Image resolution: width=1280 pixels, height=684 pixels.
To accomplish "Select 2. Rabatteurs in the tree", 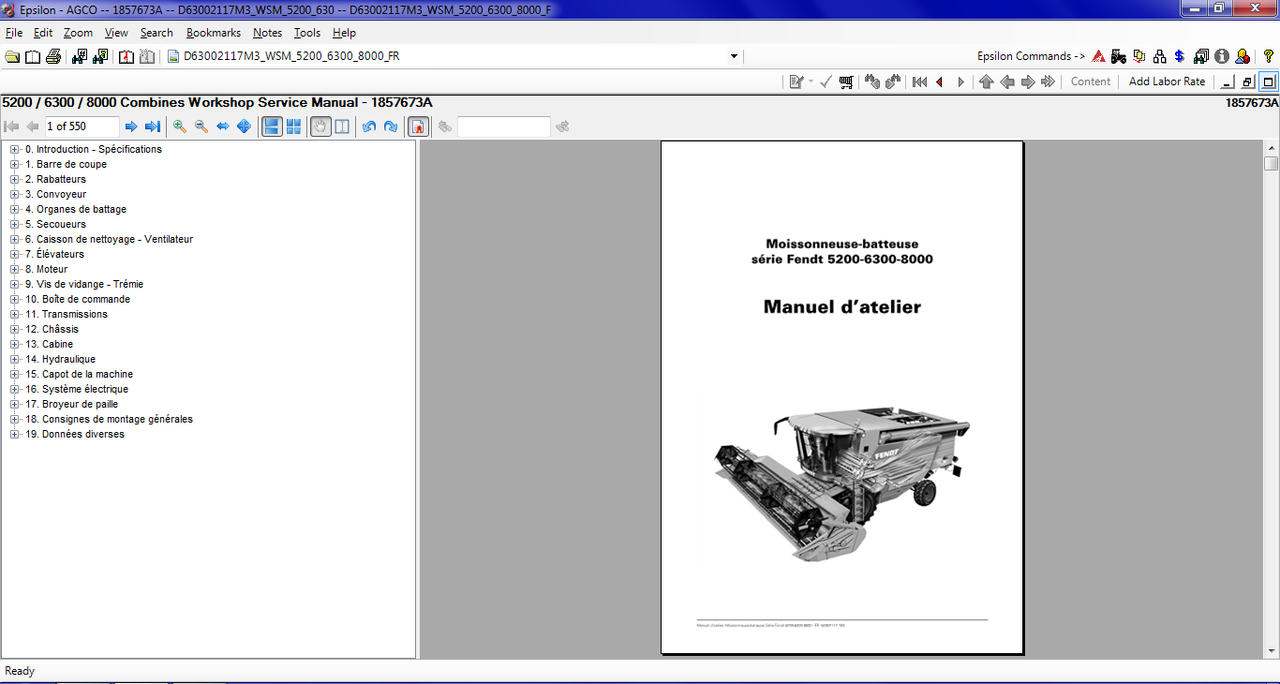I will (x=56, y=180).
